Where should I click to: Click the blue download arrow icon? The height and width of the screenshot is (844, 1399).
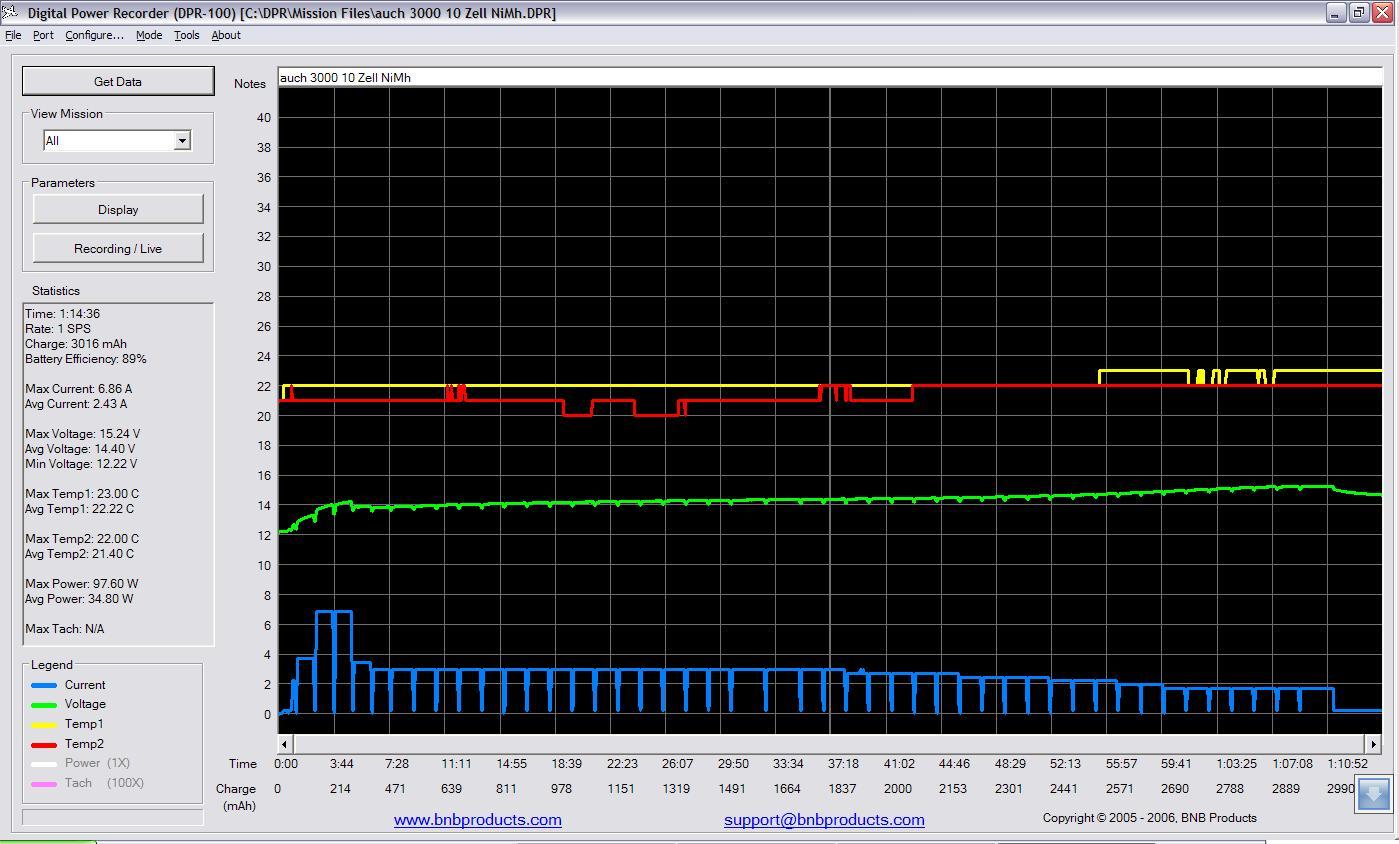[1372, 794]
